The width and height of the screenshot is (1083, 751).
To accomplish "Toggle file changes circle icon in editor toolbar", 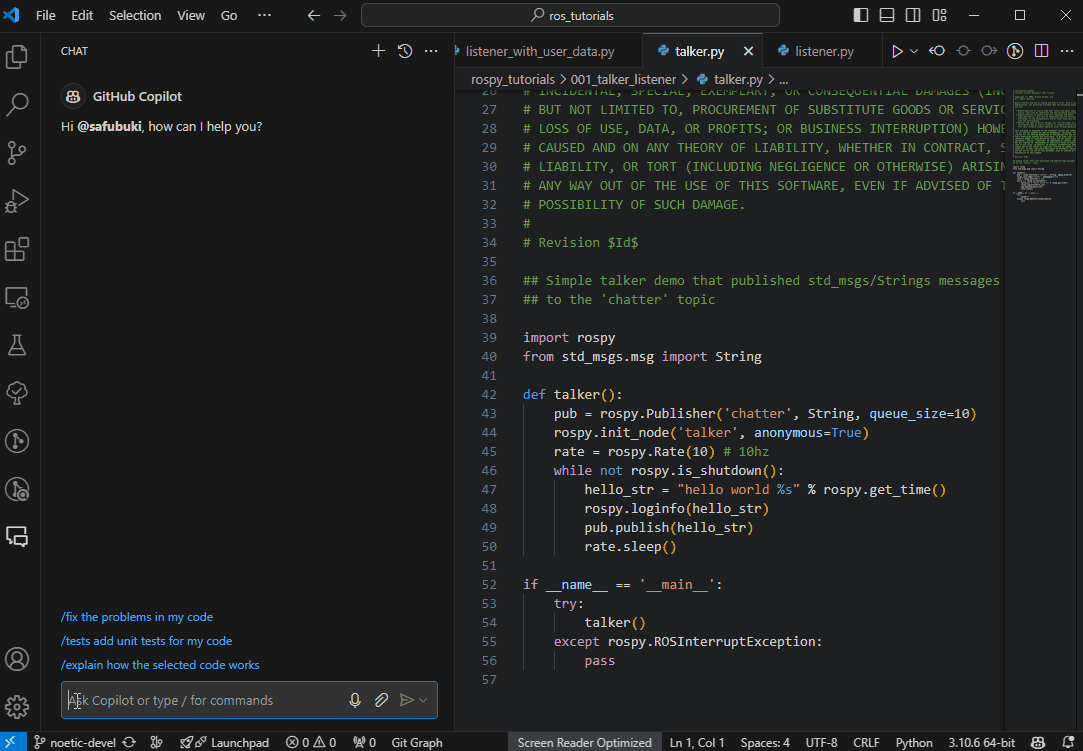I will [x=964, y=51].
